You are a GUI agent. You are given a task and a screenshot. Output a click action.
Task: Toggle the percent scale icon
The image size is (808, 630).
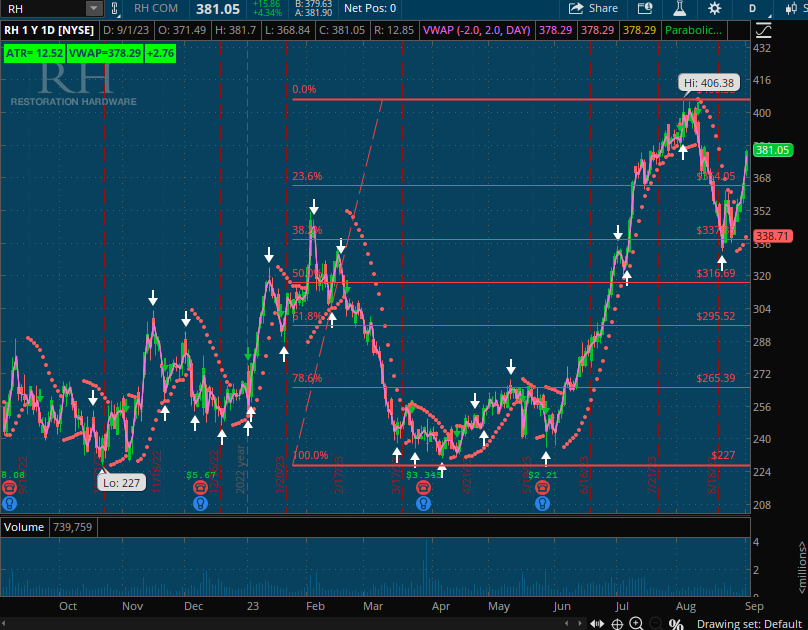(x=676, y=624)
